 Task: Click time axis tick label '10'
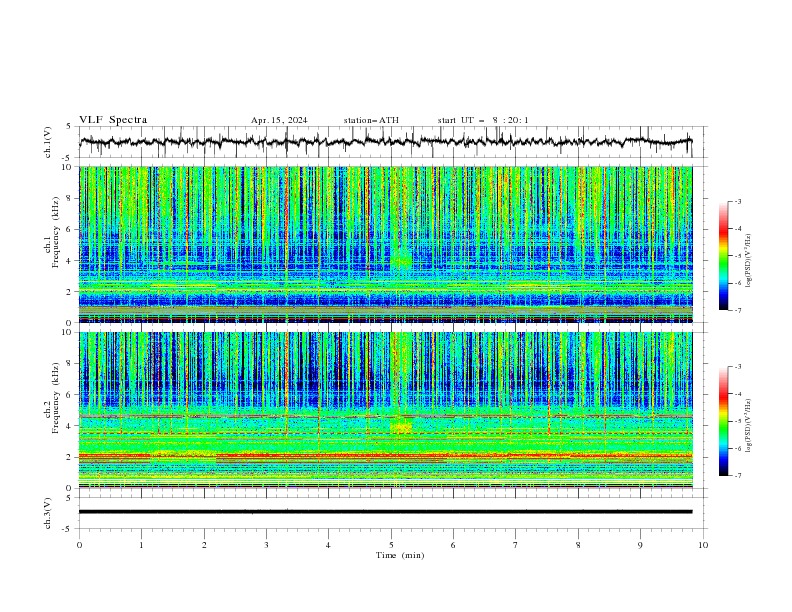(703, 545)
